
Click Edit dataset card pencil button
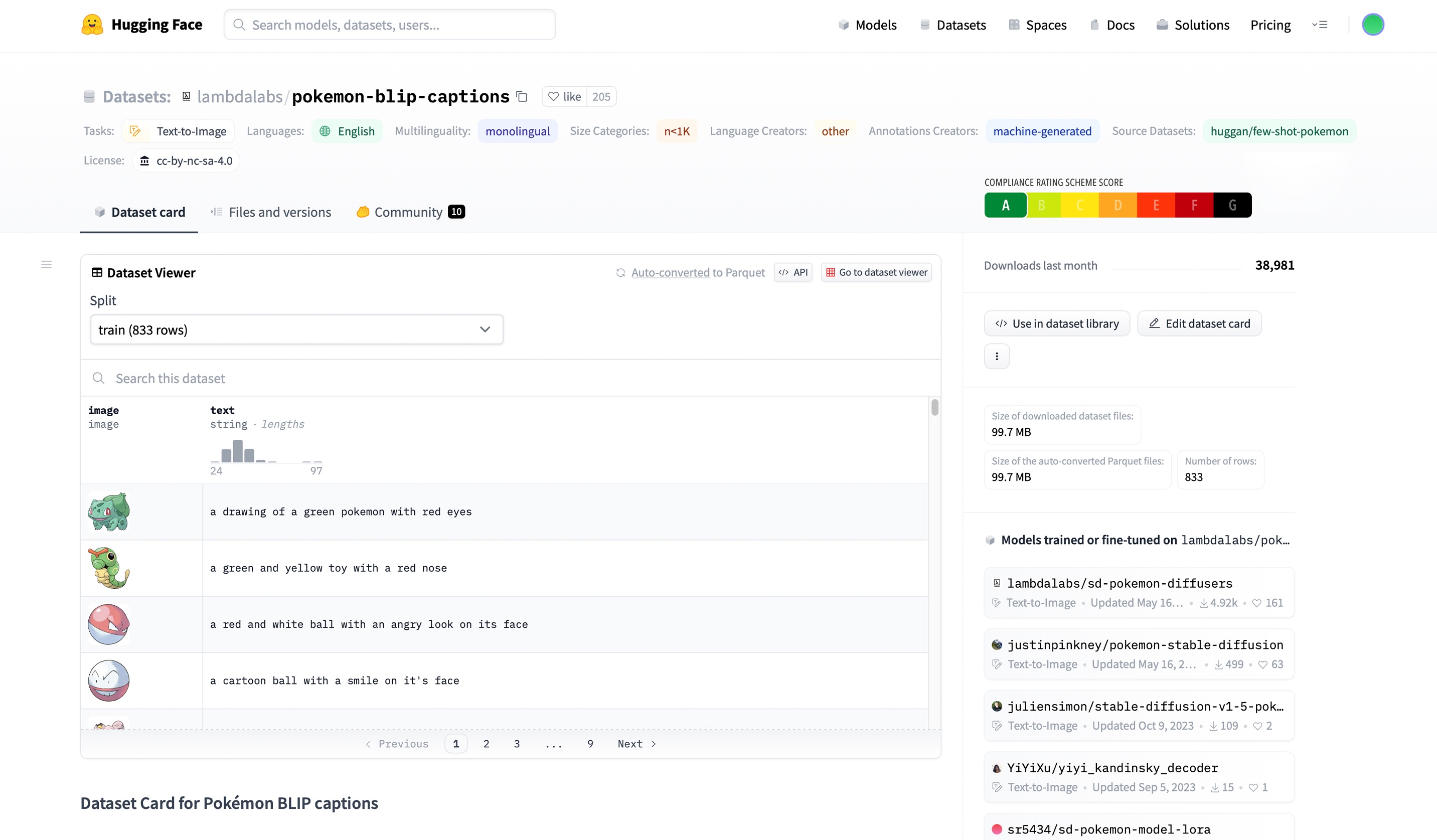(1199, 323)
